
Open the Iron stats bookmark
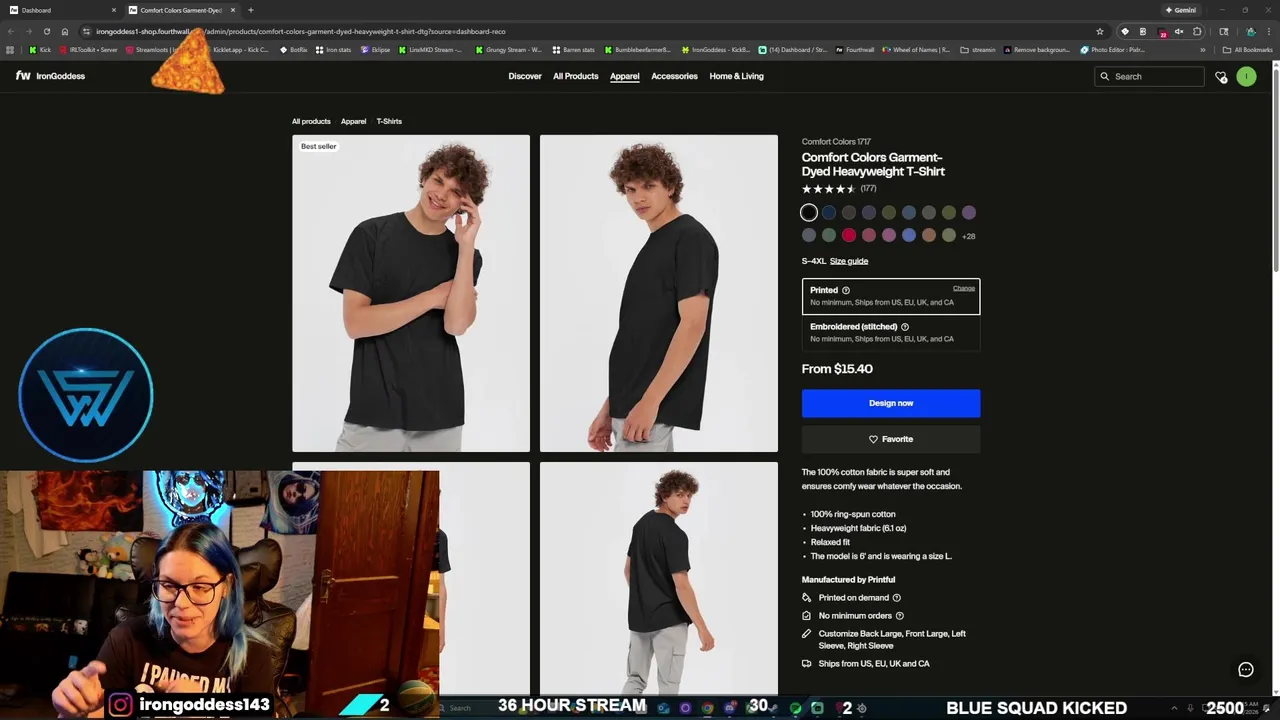334,49
